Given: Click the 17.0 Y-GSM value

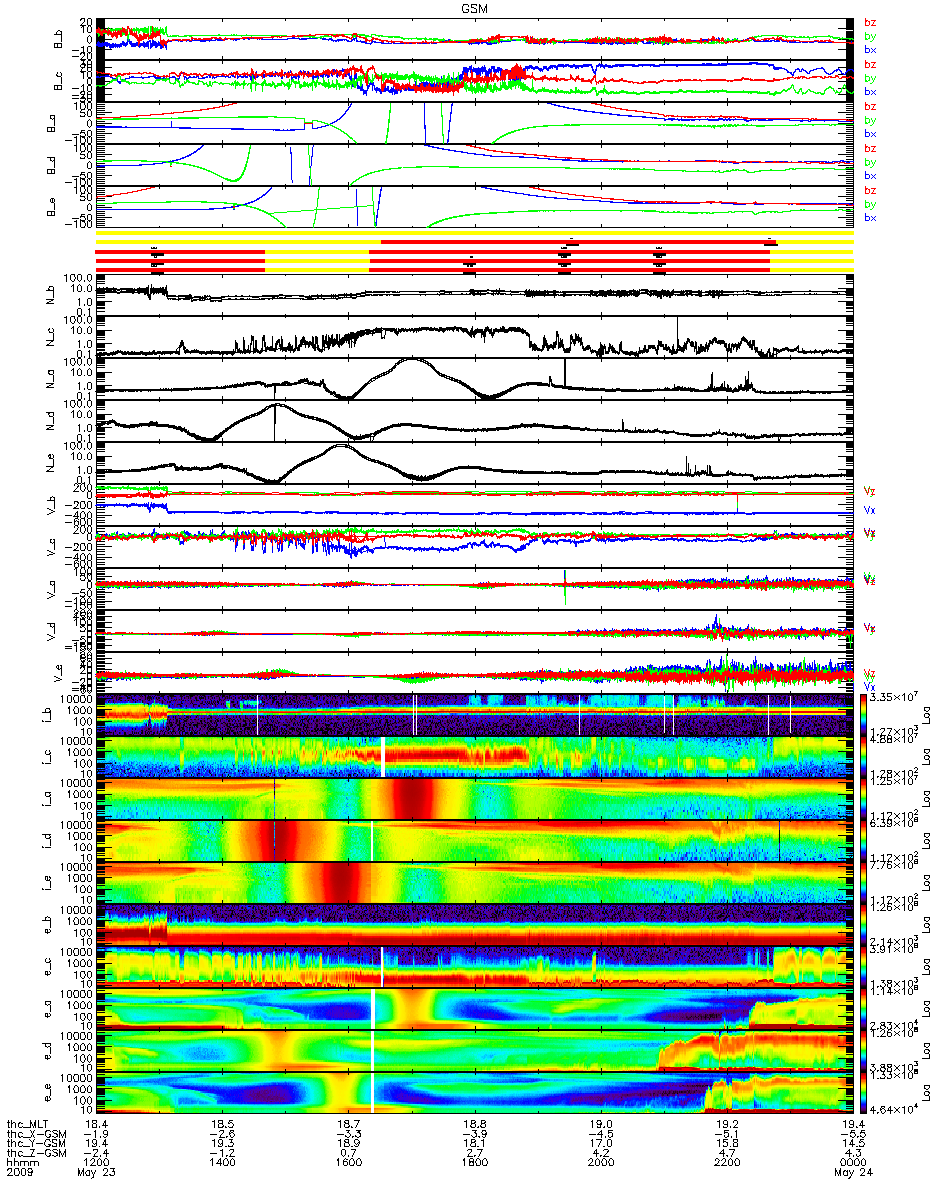Looking at the screenshot, I should point(600,1143).
